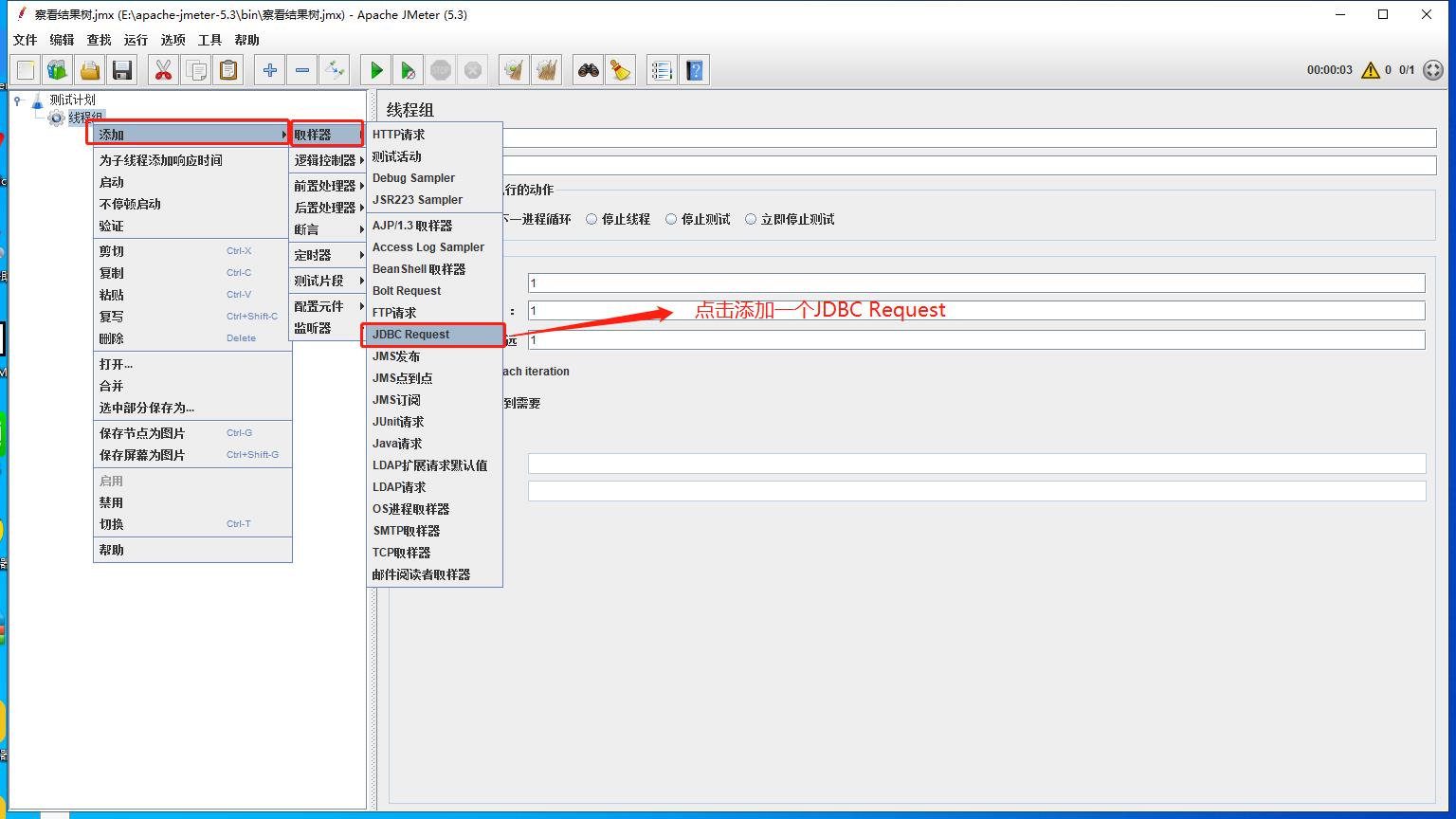Choose TCP取样器 from the sampler list
Screen dimensions: 1456x819
click(434, 553)
